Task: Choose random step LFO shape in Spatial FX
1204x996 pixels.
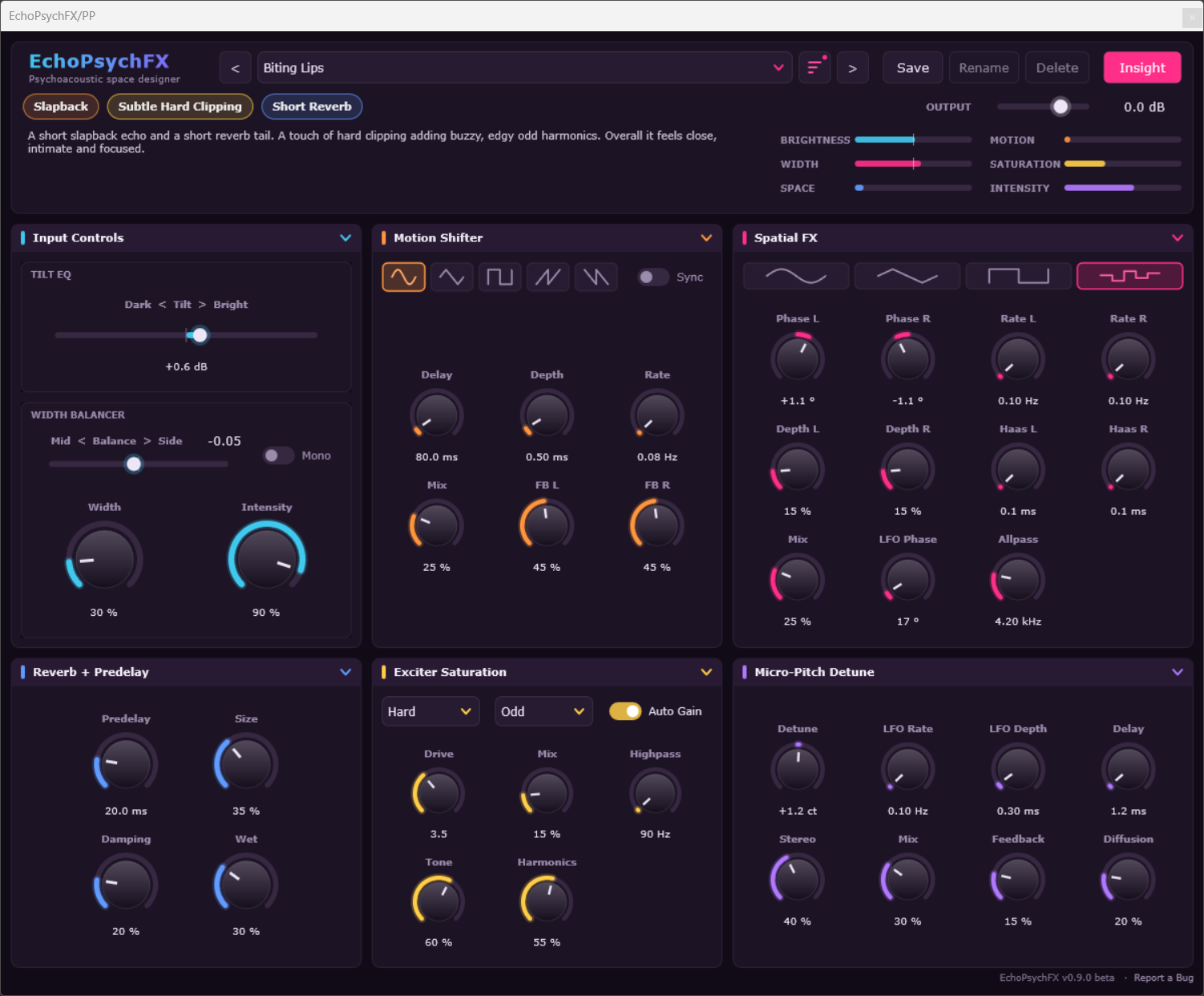Action: (1129, 276)
